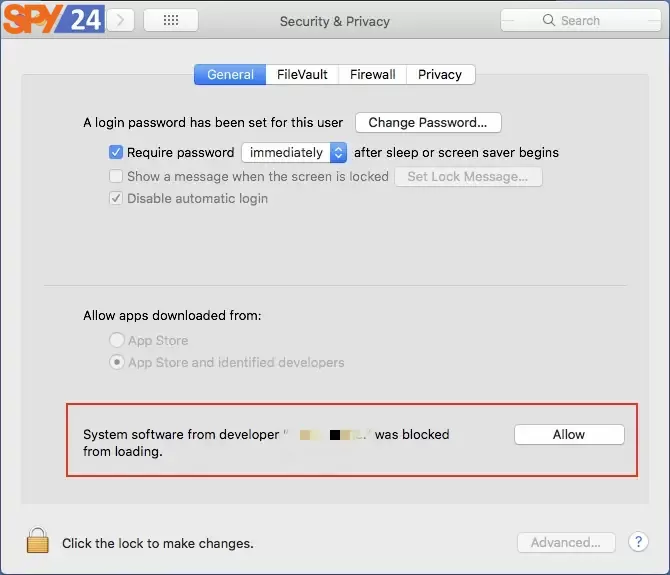Click the blue stepper arrows of password delay
The height and width of the screenshot is (575, 670).
click(x=338, y=153)
